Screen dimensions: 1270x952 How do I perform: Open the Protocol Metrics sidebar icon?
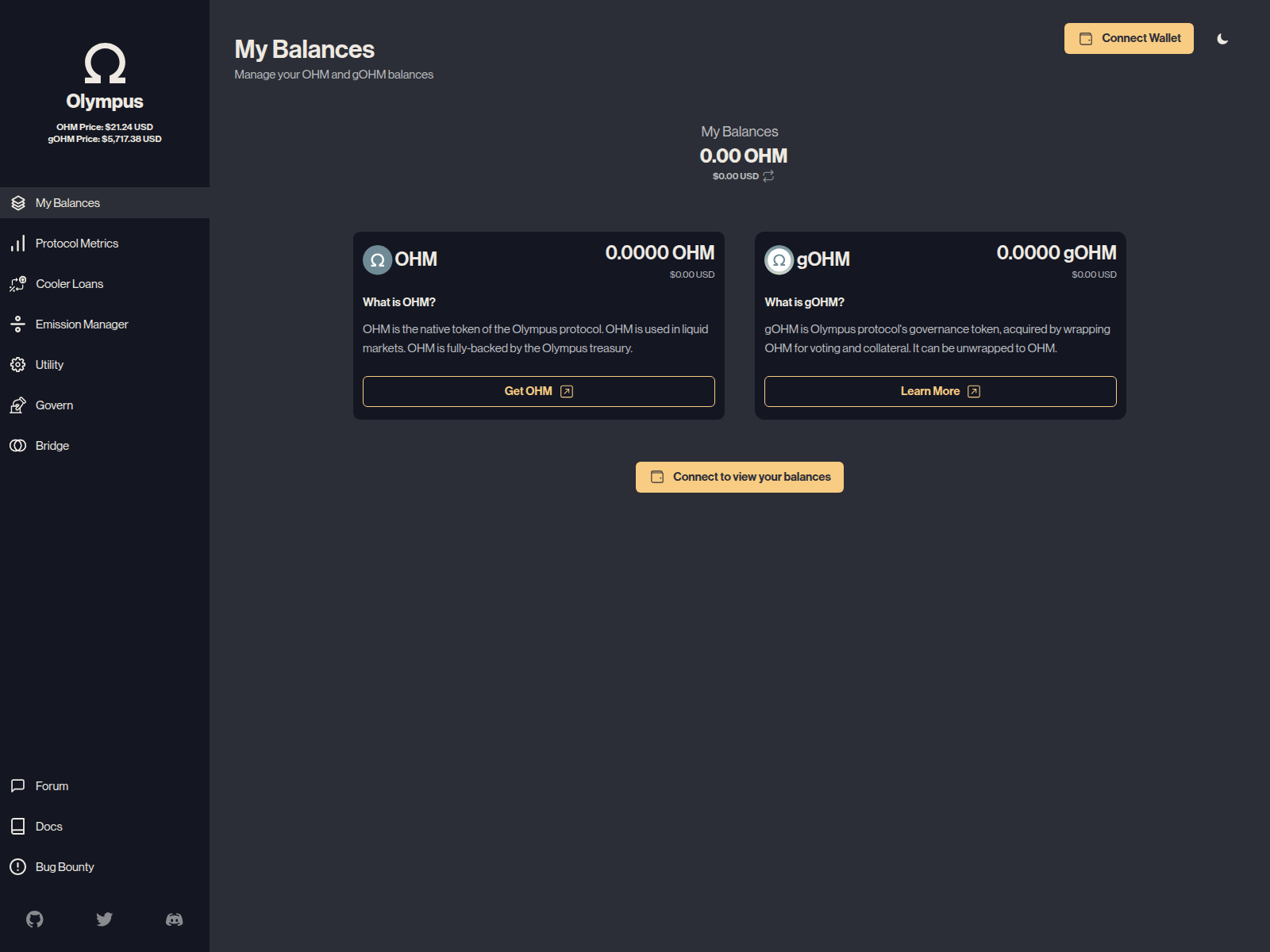[17, 244]
